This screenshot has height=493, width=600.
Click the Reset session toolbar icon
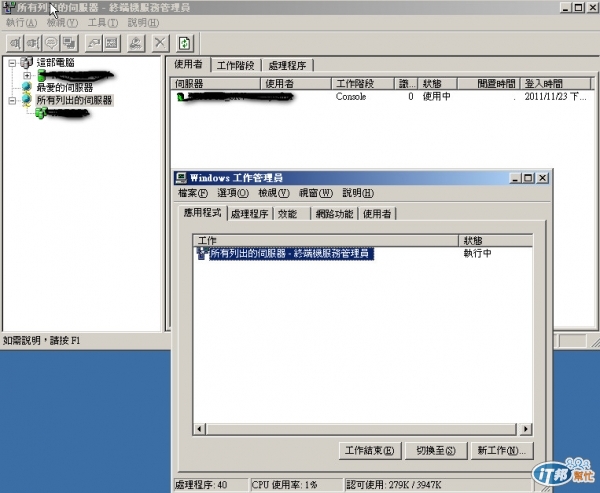[93, 43]
